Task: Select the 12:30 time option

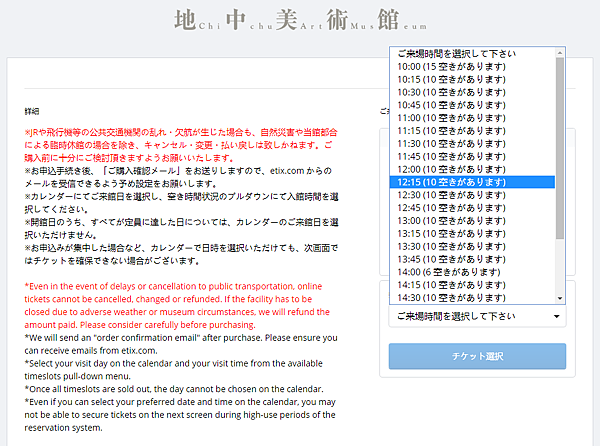Action: tap(472, 195)
